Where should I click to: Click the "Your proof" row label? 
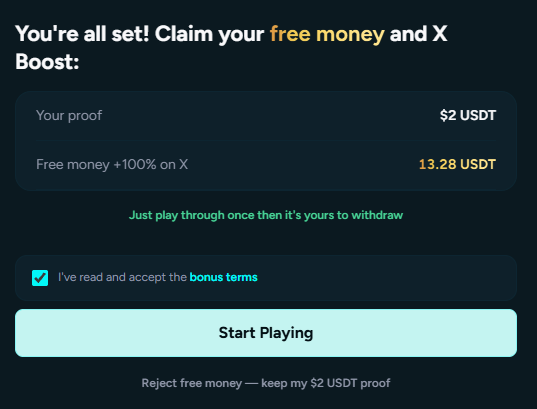pos(69,116)
